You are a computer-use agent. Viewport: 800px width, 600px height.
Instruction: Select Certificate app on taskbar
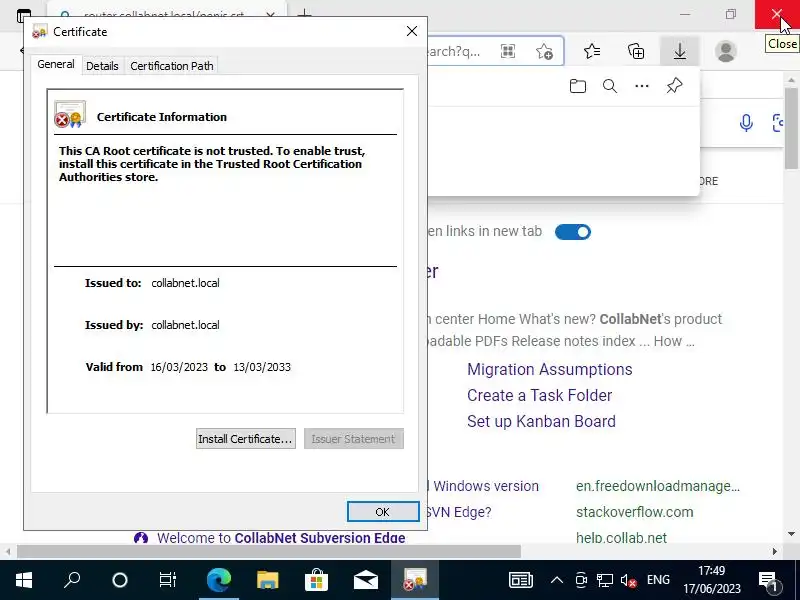415,580
